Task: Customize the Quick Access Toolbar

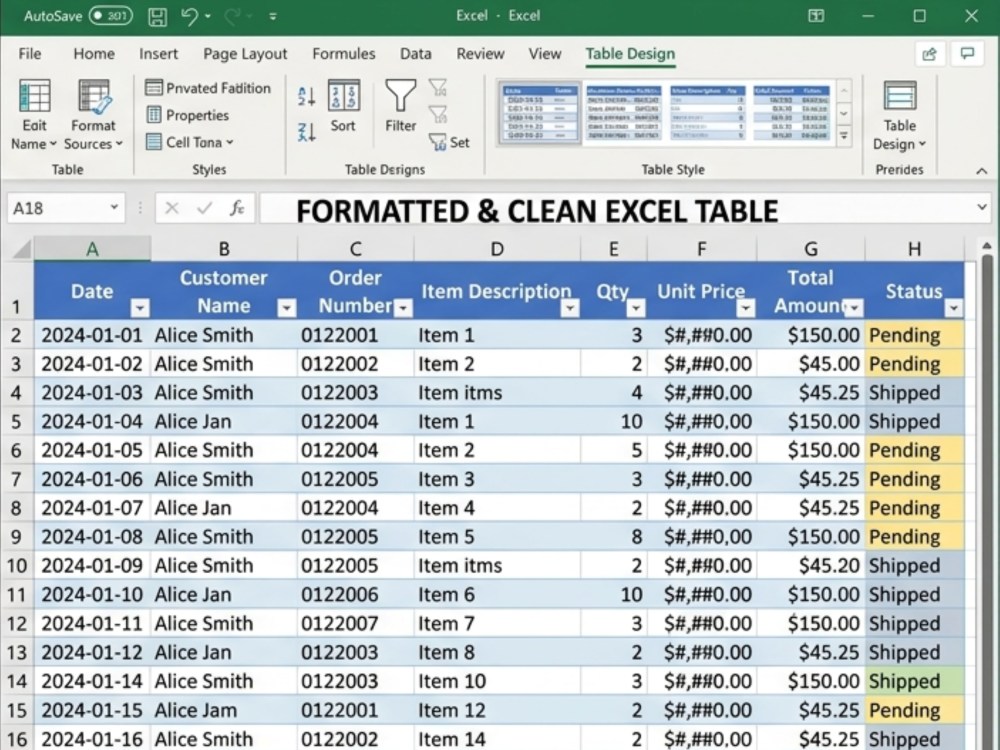Action: click(273, 16)
